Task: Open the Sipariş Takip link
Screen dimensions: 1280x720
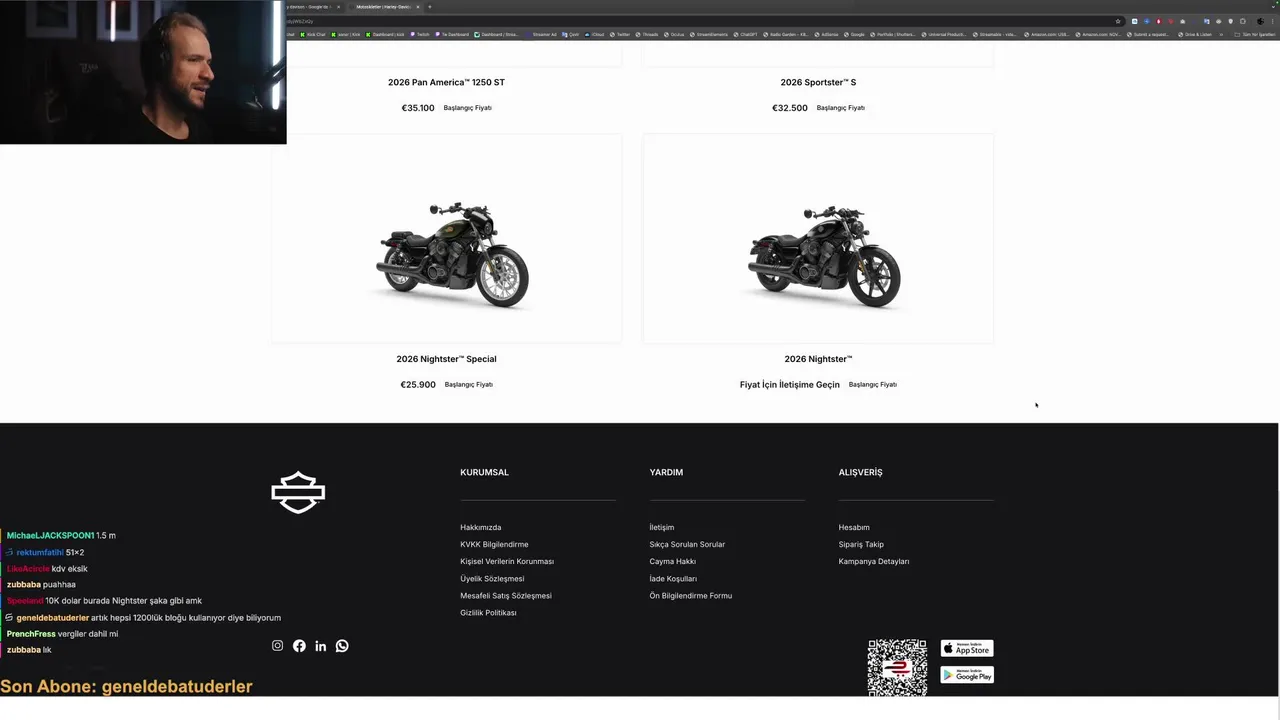Action: tap(861, 545)
